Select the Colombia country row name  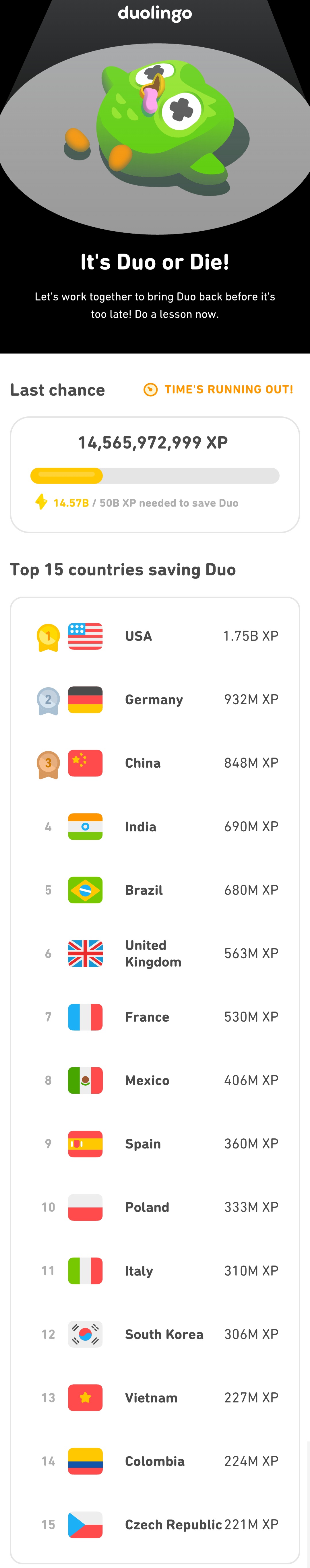[x=155, y=1462]
